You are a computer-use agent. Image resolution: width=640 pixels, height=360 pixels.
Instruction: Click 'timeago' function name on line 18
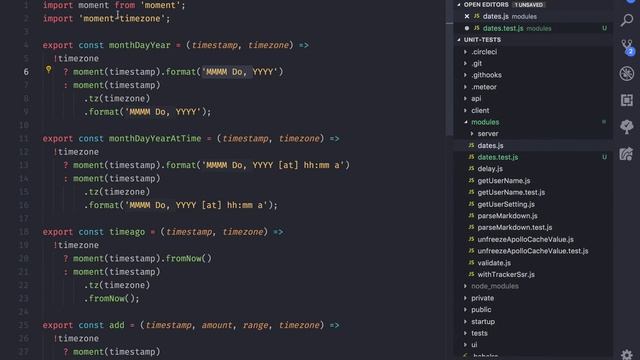click(127, 232)
